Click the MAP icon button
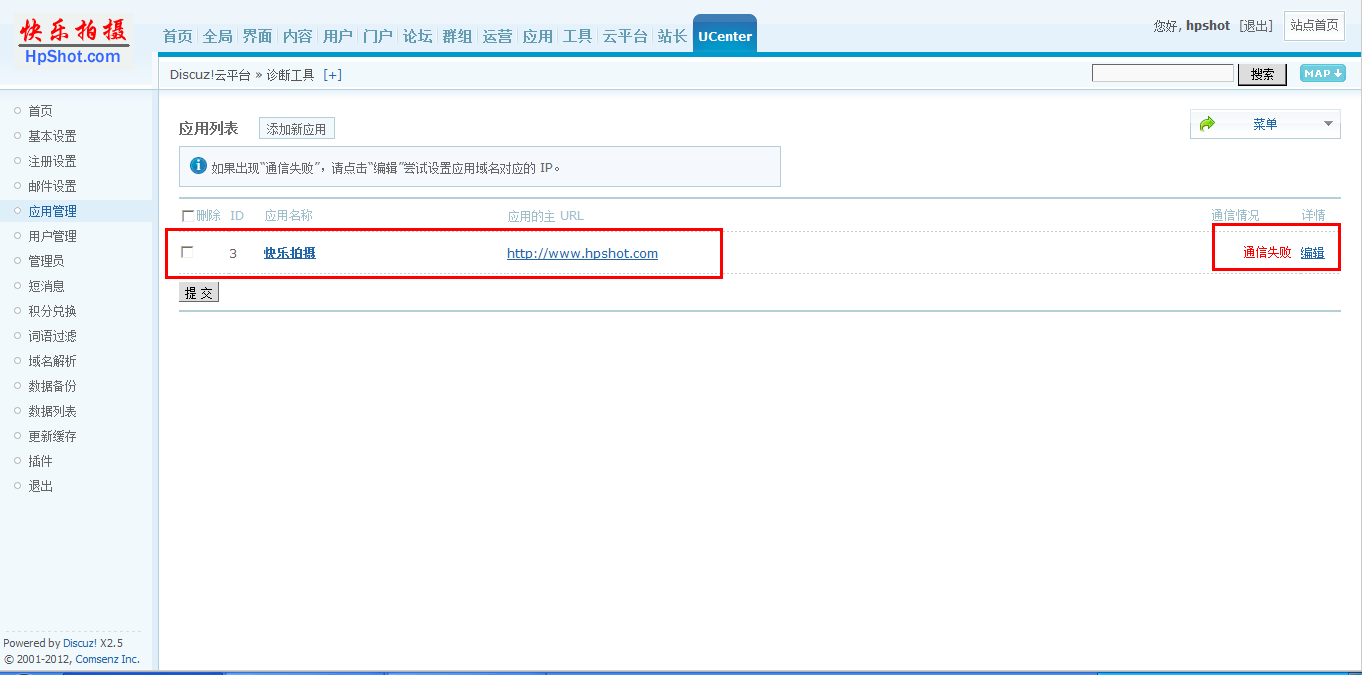This screenshot has height=675, width=1362. coord(1322,73)
